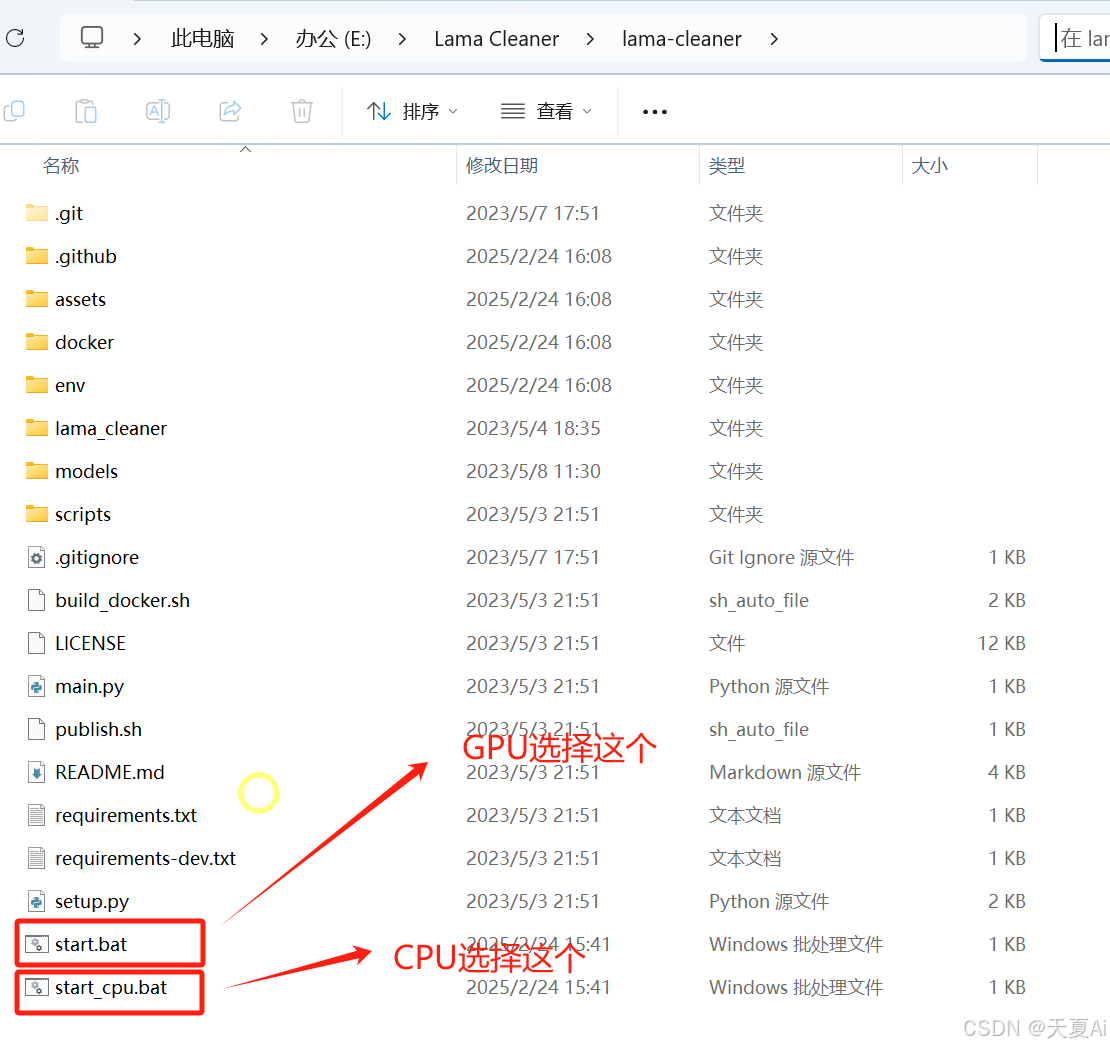The width and height of the screenshot is (1110, 1048).
Task: Click the Git Ignore 源文件 type cell
Action: [782, 558]
